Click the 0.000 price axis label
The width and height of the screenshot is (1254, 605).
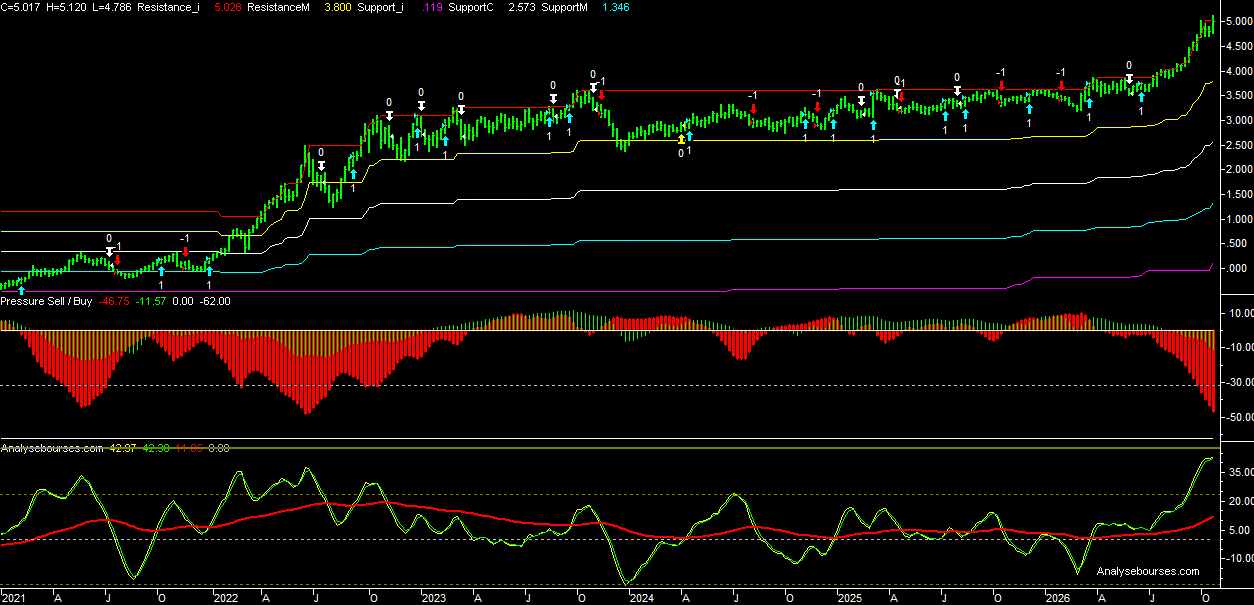[x=1236, y=268]
